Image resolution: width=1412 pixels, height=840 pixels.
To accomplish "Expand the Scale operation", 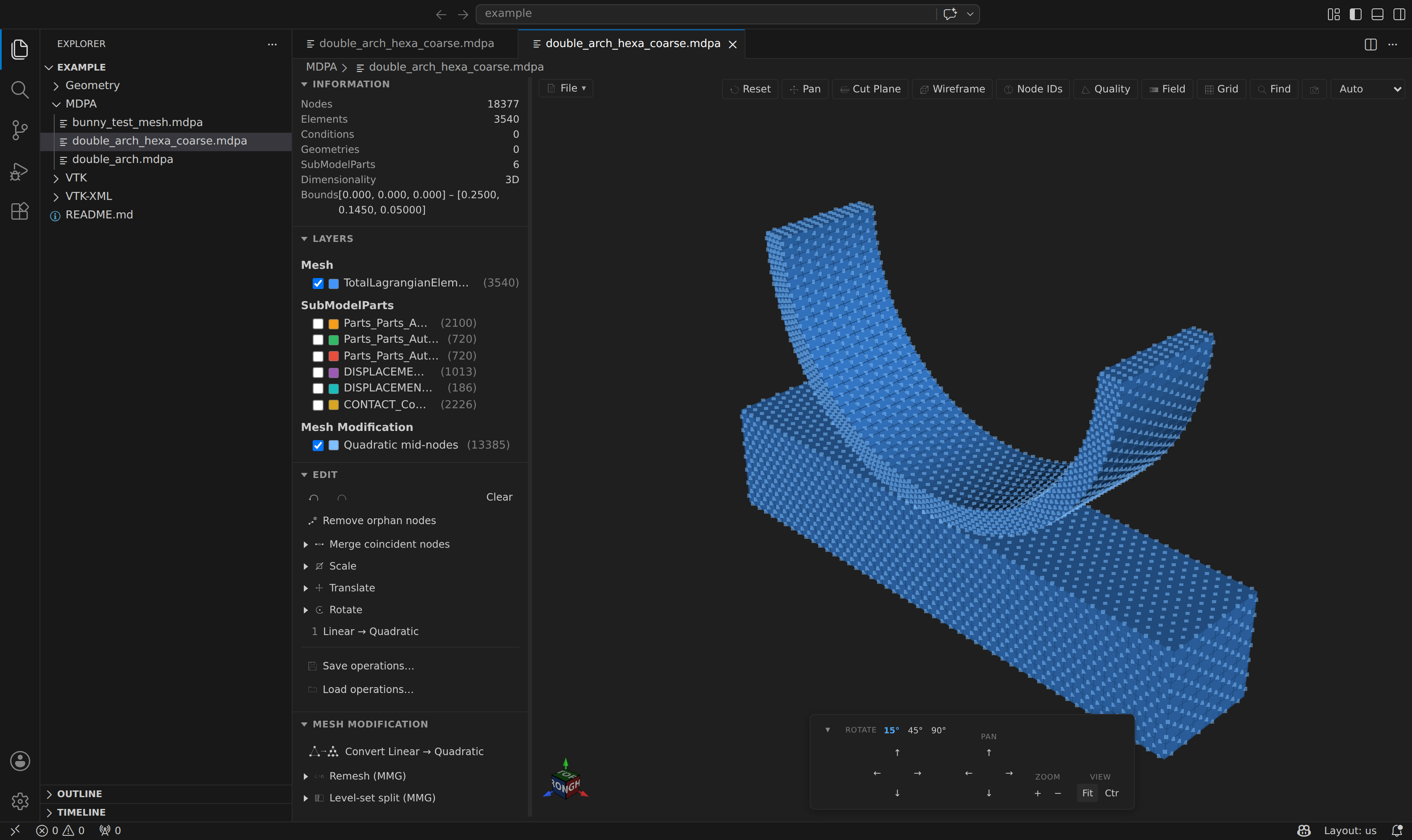I will pos(305,566).
